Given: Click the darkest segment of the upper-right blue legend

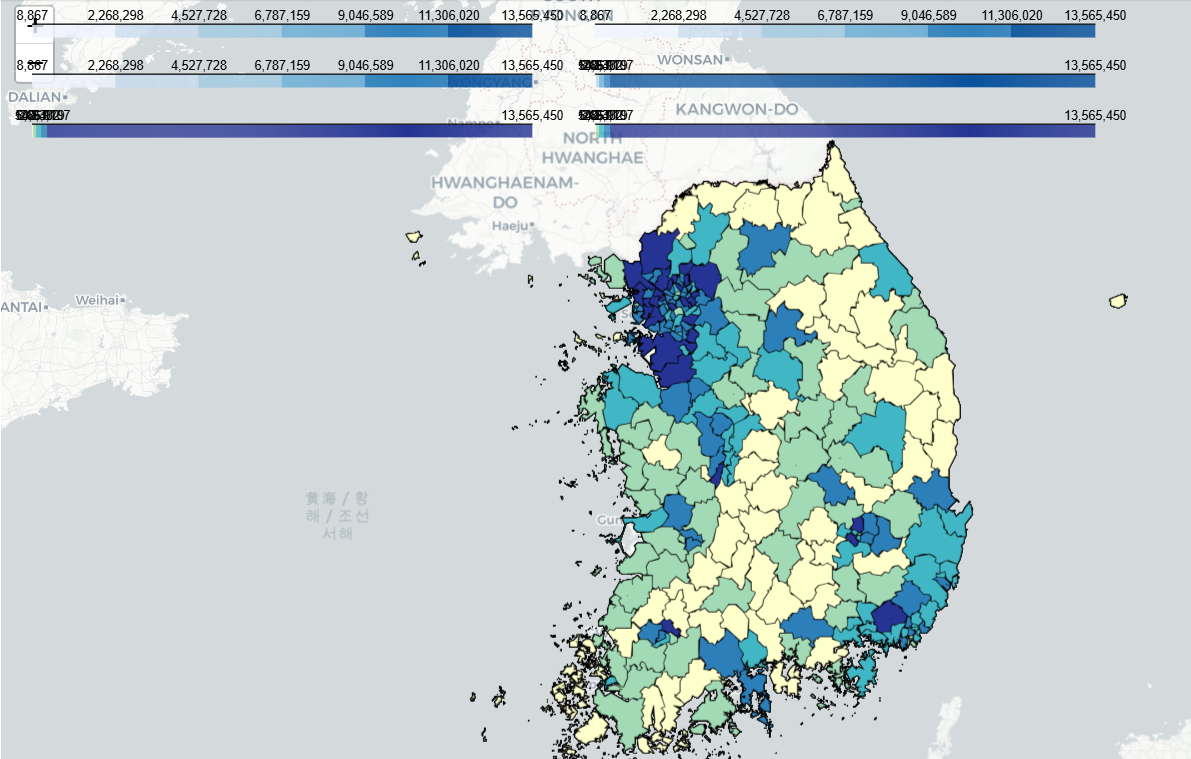Looking at the screenshot, I should tap(1053, 31).
